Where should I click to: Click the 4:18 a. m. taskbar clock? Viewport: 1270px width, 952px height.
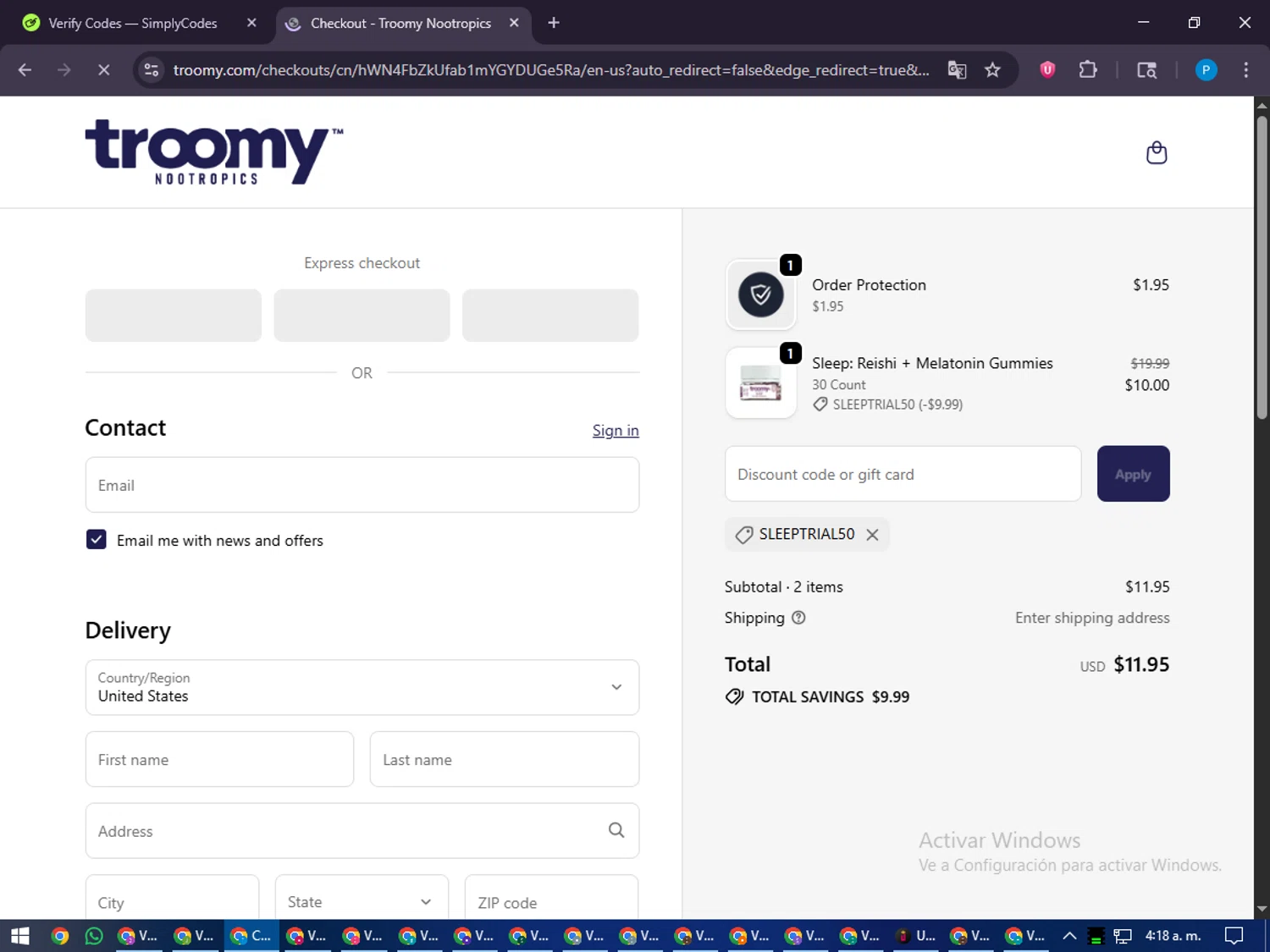tap(1173, 936)
